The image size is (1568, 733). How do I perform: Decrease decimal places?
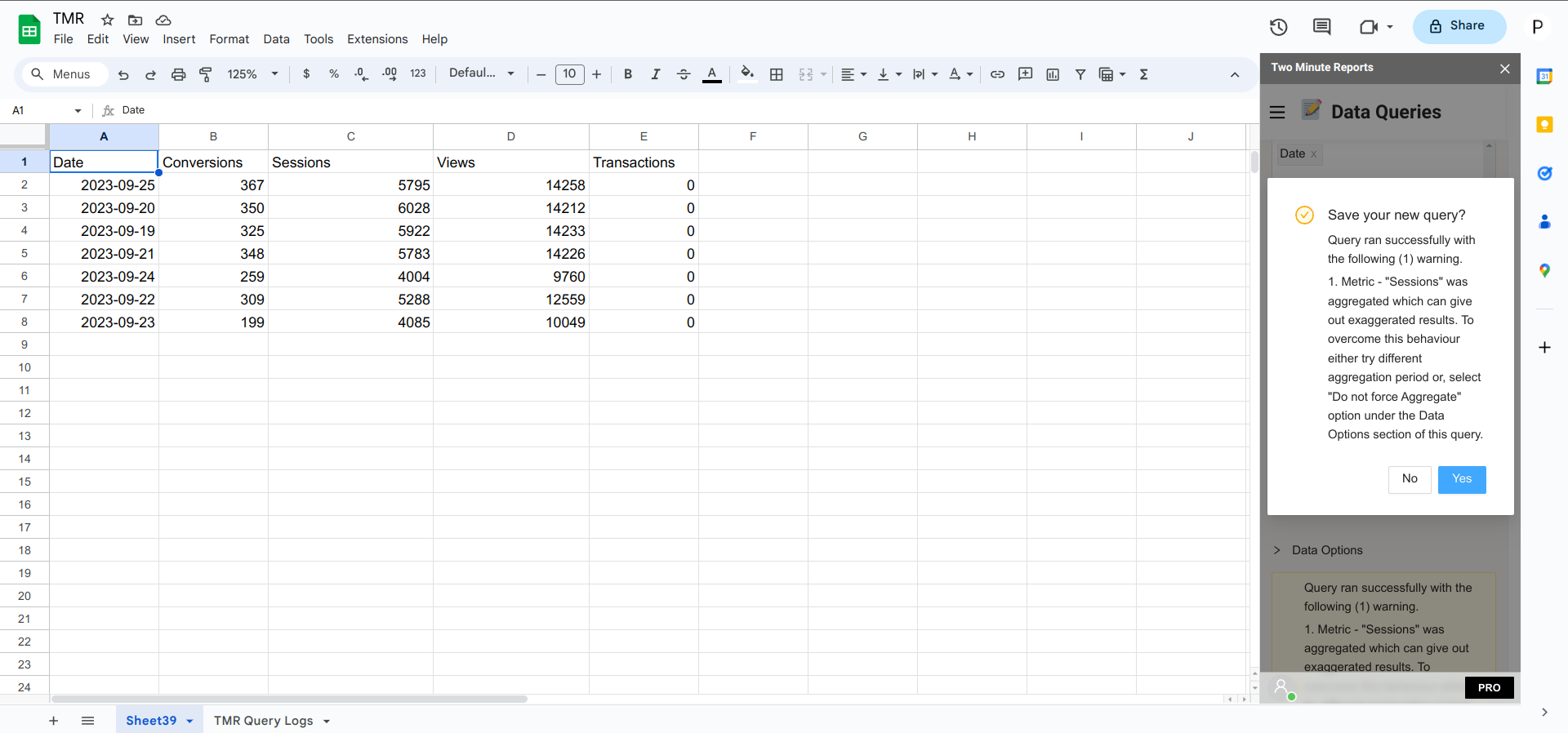coord(362,74)
